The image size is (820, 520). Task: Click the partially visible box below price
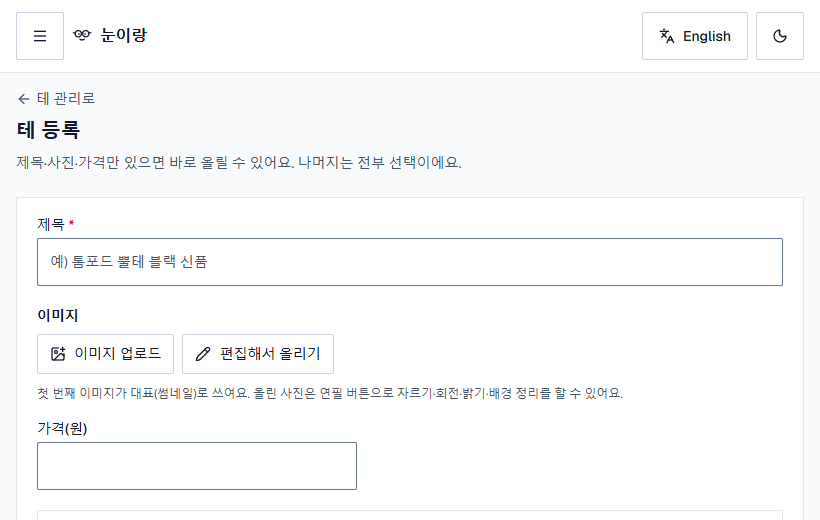coord(409,515)
